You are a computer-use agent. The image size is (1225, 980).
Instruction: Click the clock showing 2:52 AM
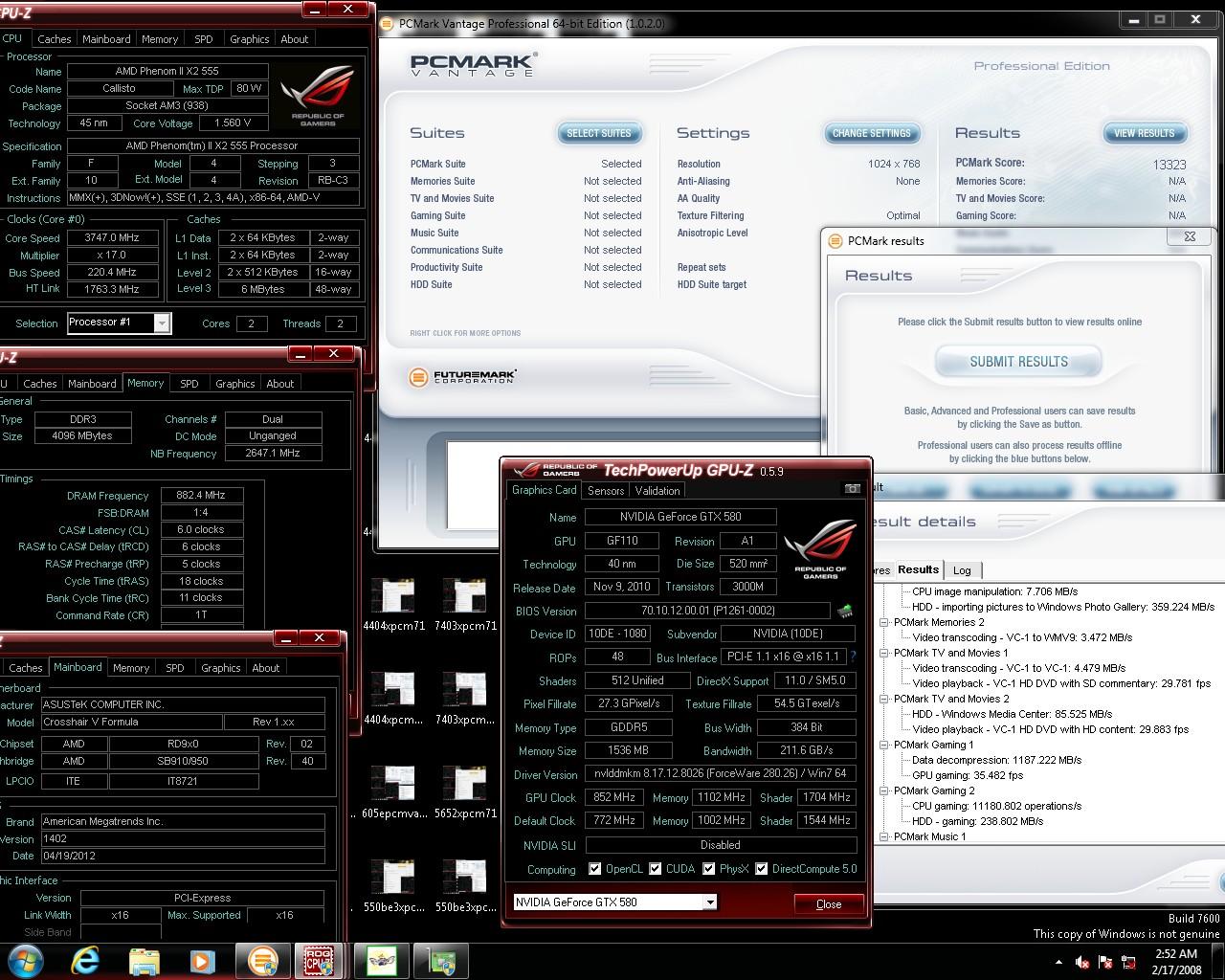[x=1176, y=953]
